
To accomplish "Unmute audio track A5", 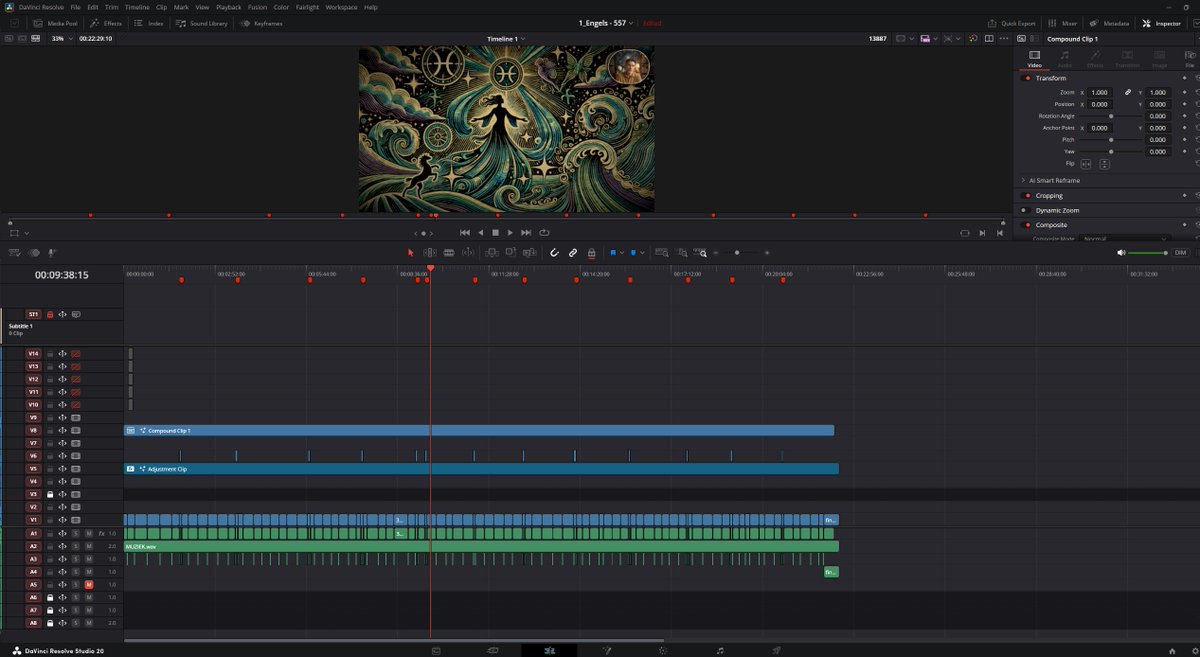I will (x=88, y=584).
